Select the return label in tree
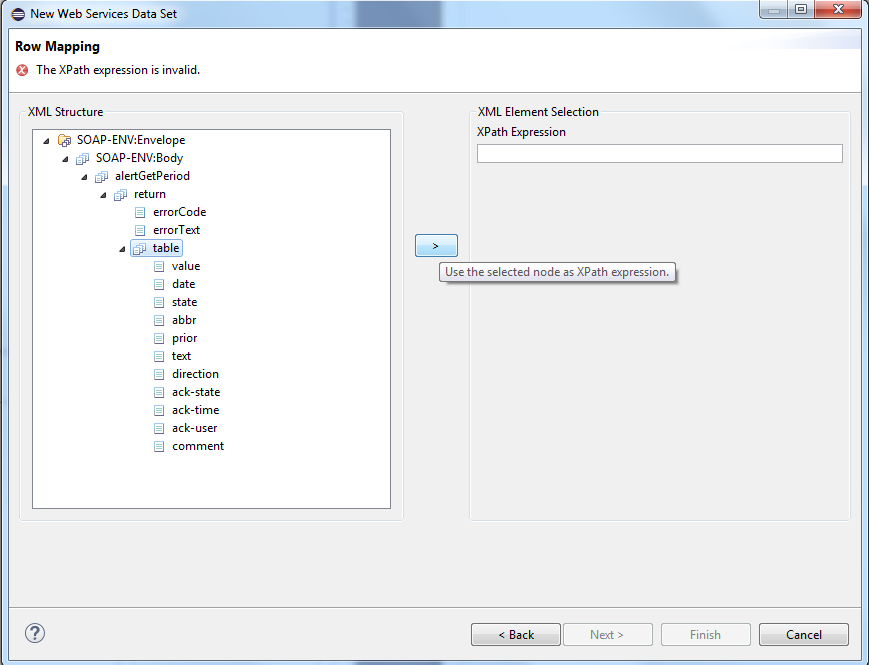Image resolution: width=869 pixels, height=665 pixels. pyautogui.click(x=150, y=194)
